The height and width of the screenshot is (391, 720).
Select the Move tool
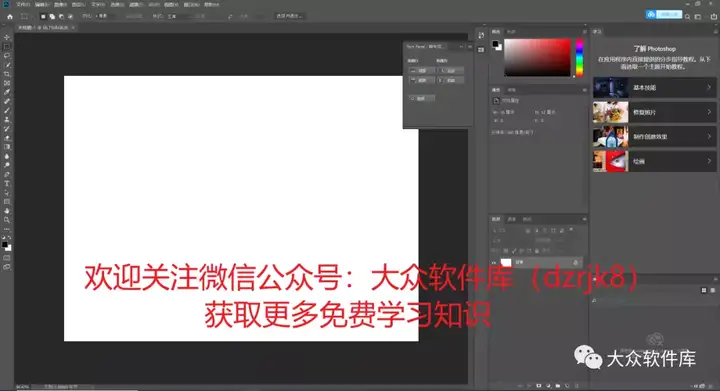(6, 37)
